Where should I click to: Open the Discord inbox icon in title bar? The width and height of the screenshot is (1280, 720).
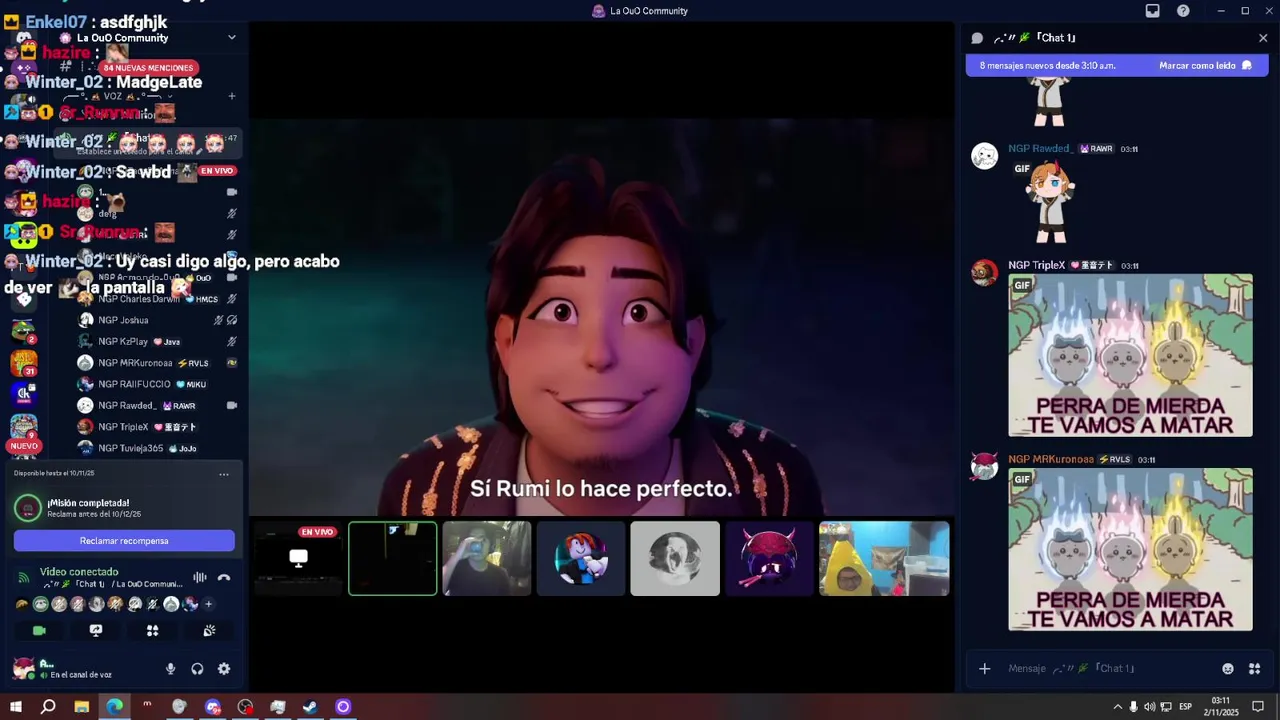(1152, 11)
